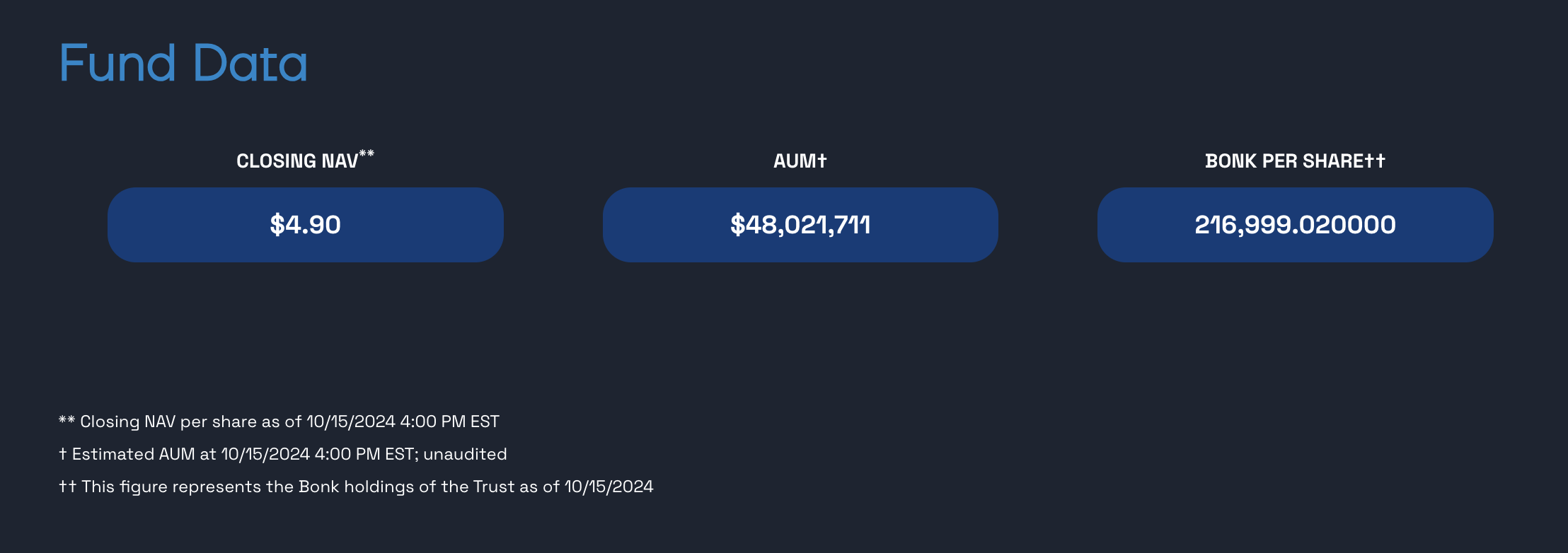
Task: Click the 10/15/2024 date in the Bonk footnote
Action: pos(609,487)
